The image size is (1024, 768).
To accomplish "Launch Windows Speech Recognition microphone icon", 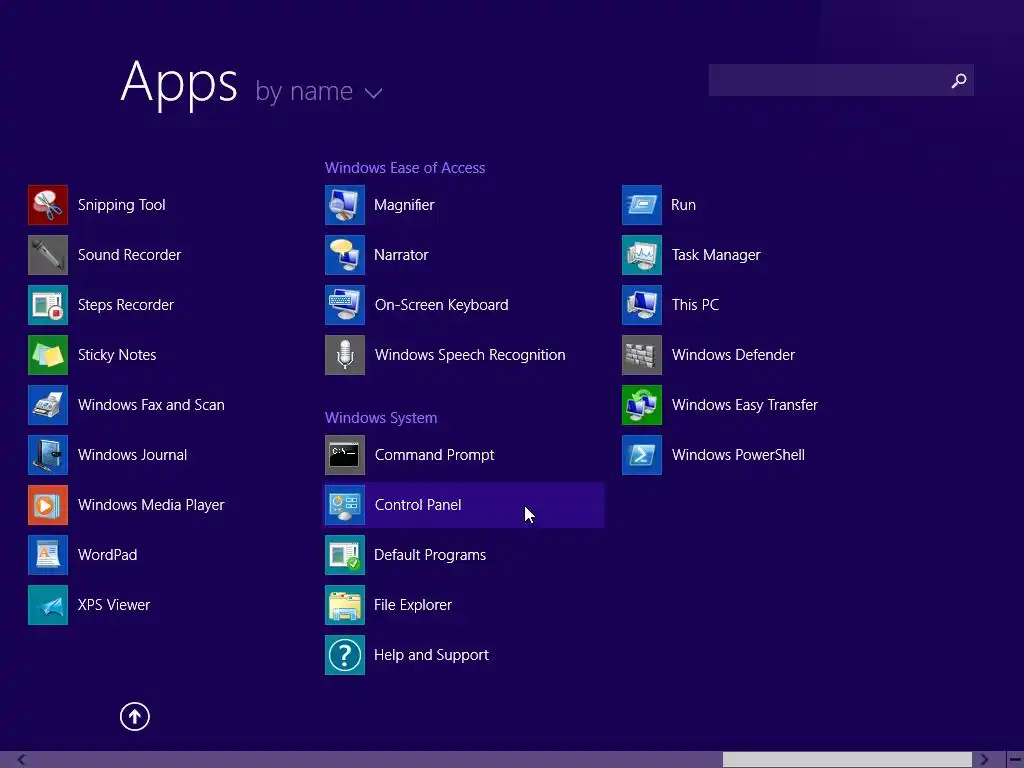I will [345, 355].
